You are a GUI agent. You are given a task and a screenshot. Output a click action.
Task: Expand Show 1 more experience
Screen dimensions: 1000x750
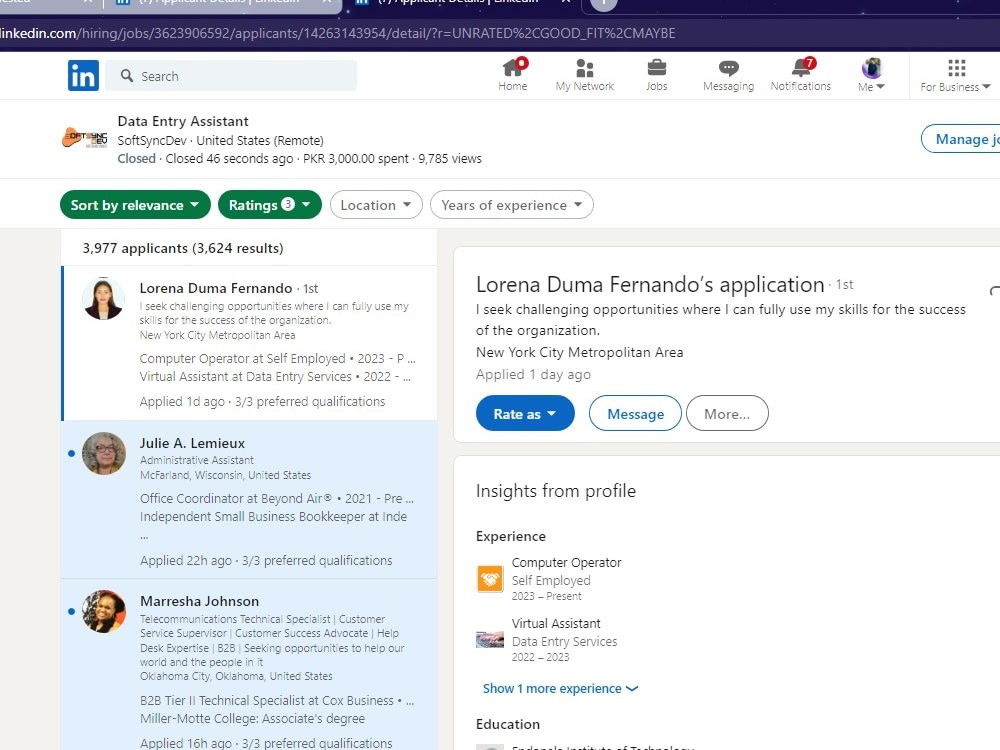[x=560, y=689]
